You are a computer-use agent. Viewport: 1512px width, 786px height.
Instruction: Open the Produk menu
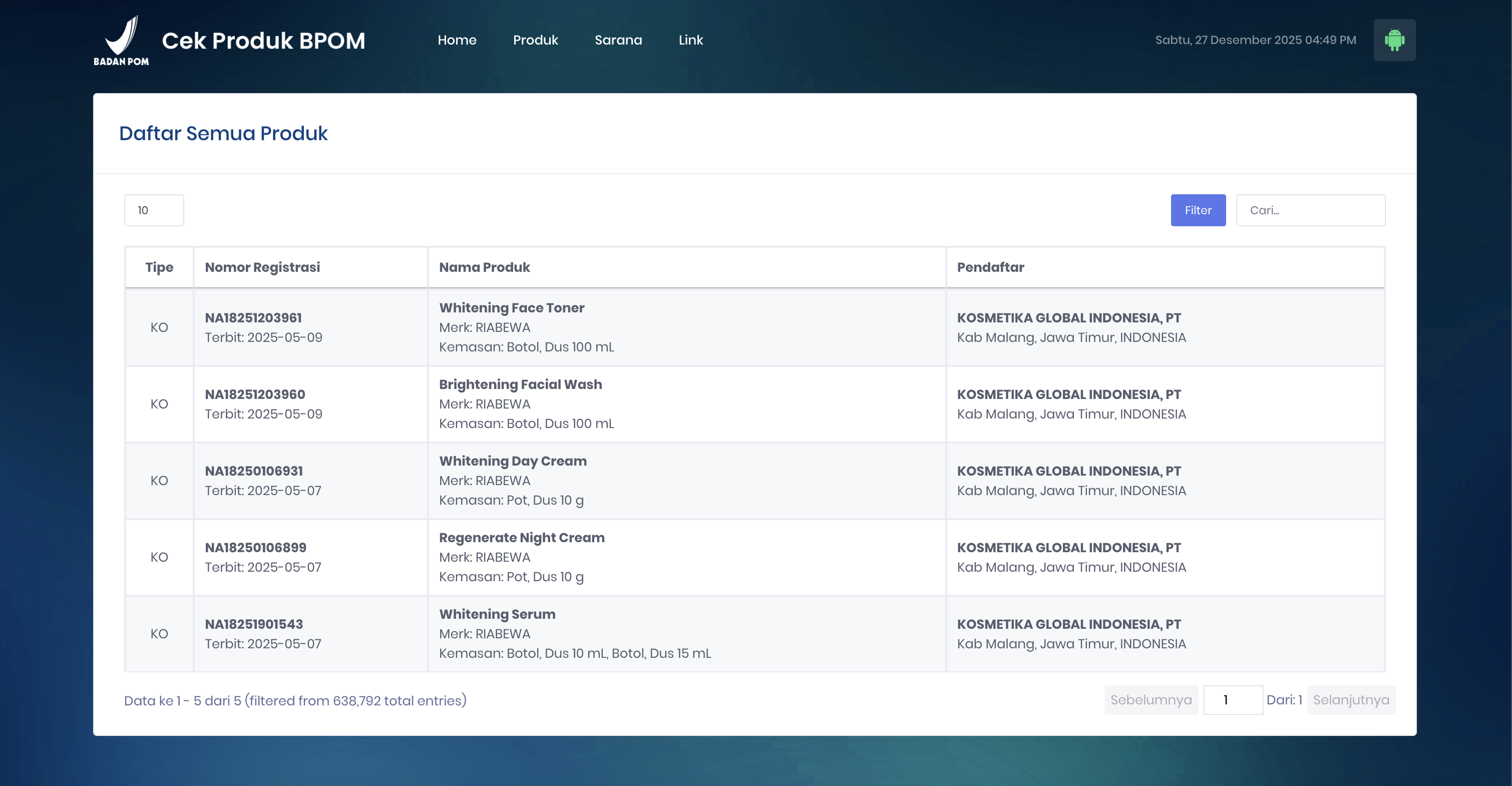tap(535, 40)
